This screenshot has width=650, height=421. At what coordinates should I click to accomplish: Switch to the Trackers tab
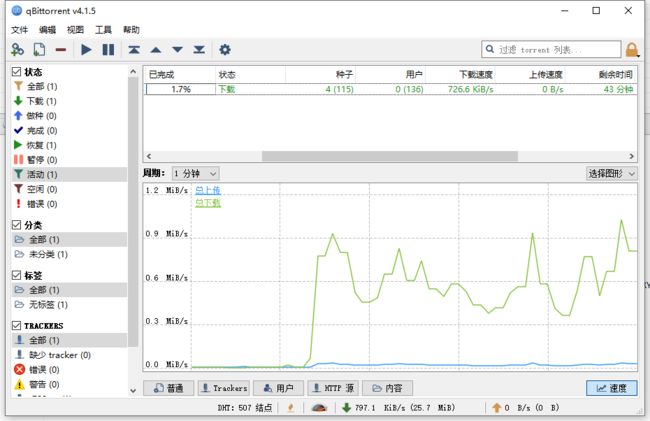[x=223, y=388]
